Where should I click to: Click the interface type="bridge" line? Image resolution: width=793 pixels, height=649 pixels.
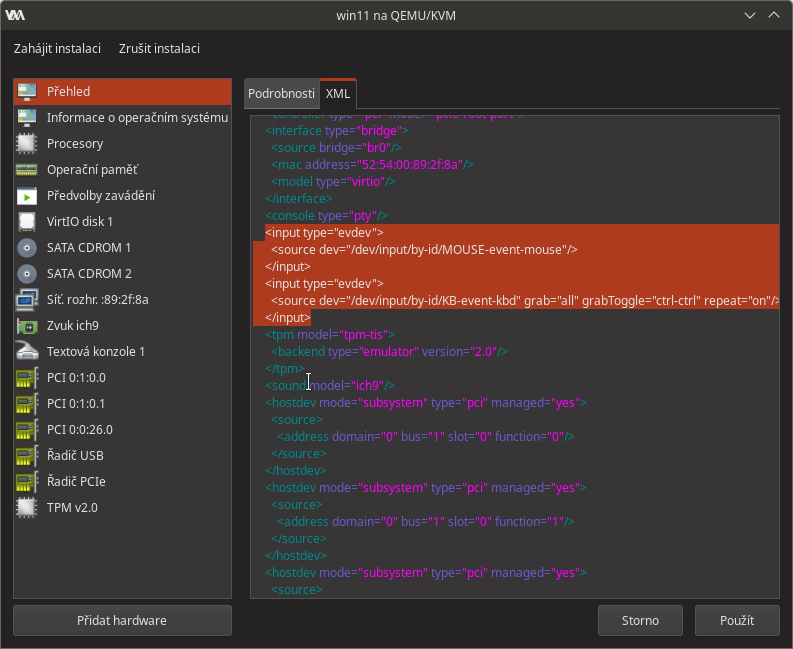click(337, 131)
